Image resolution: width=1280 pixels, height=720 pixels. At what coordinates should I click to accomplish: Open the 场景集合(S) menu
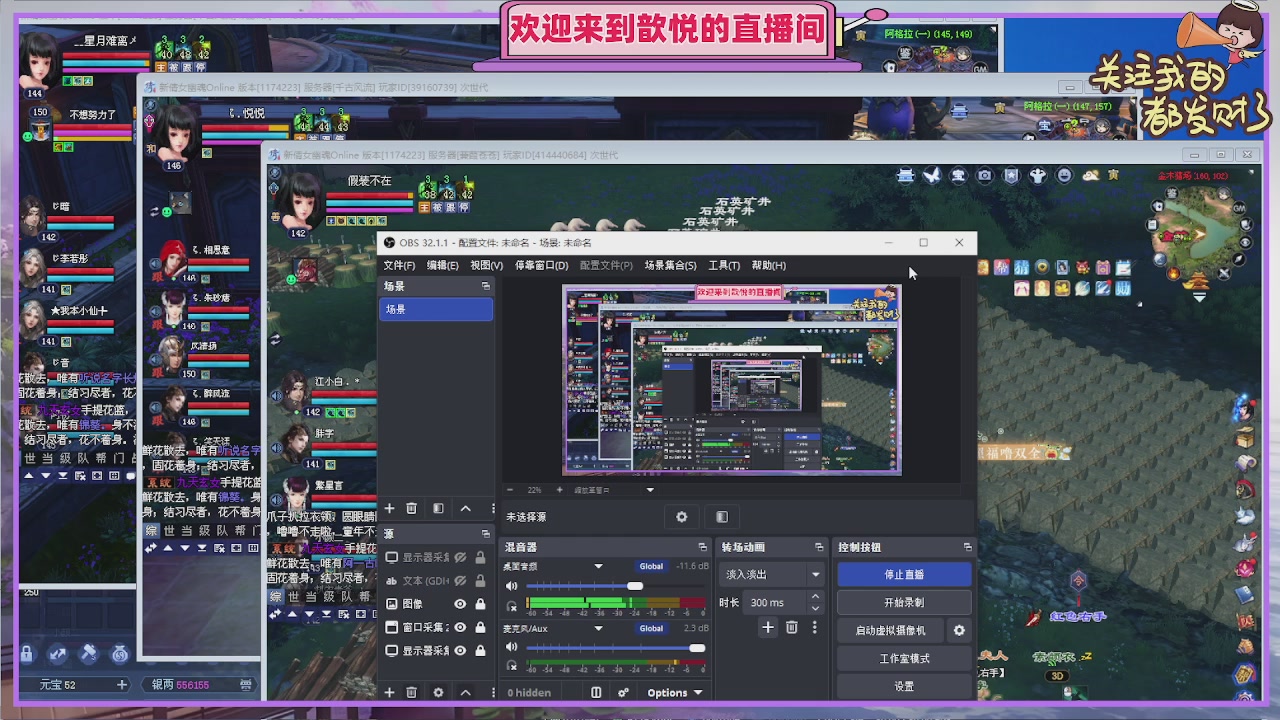670,265
